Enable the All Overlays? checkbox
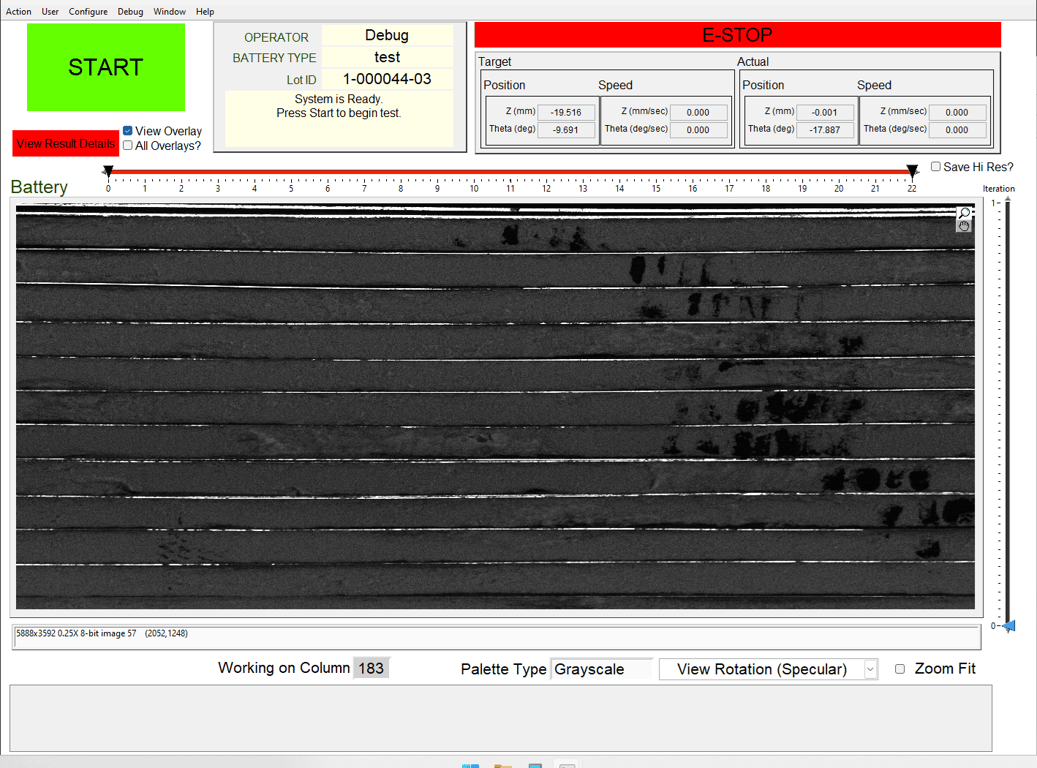 click(128, 146)
